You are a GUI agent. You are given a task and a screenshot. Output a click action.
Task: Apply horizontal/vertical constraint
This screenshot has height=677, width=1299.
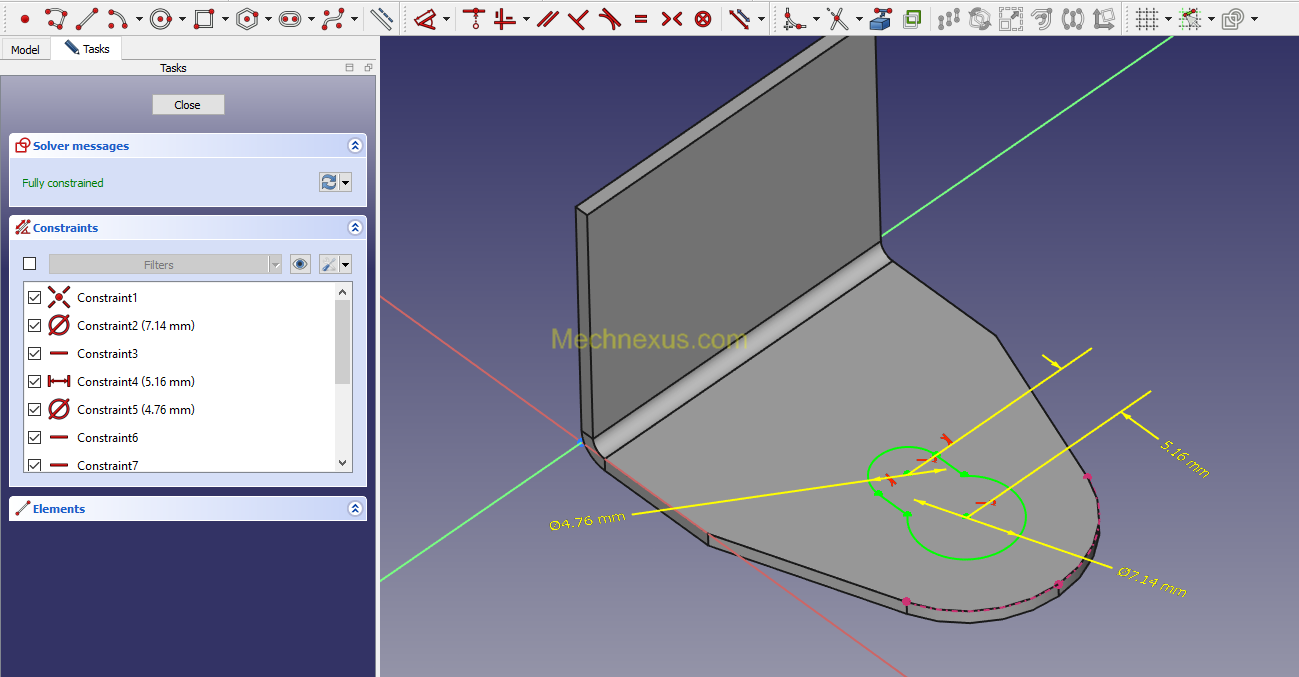tap(506, 18)
